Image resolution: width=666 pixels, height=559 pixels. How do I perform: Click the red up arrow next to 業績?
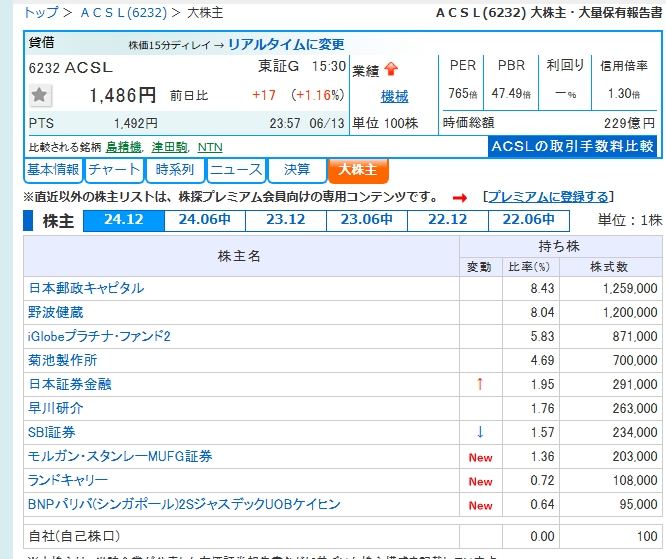[x=390, y=69]
